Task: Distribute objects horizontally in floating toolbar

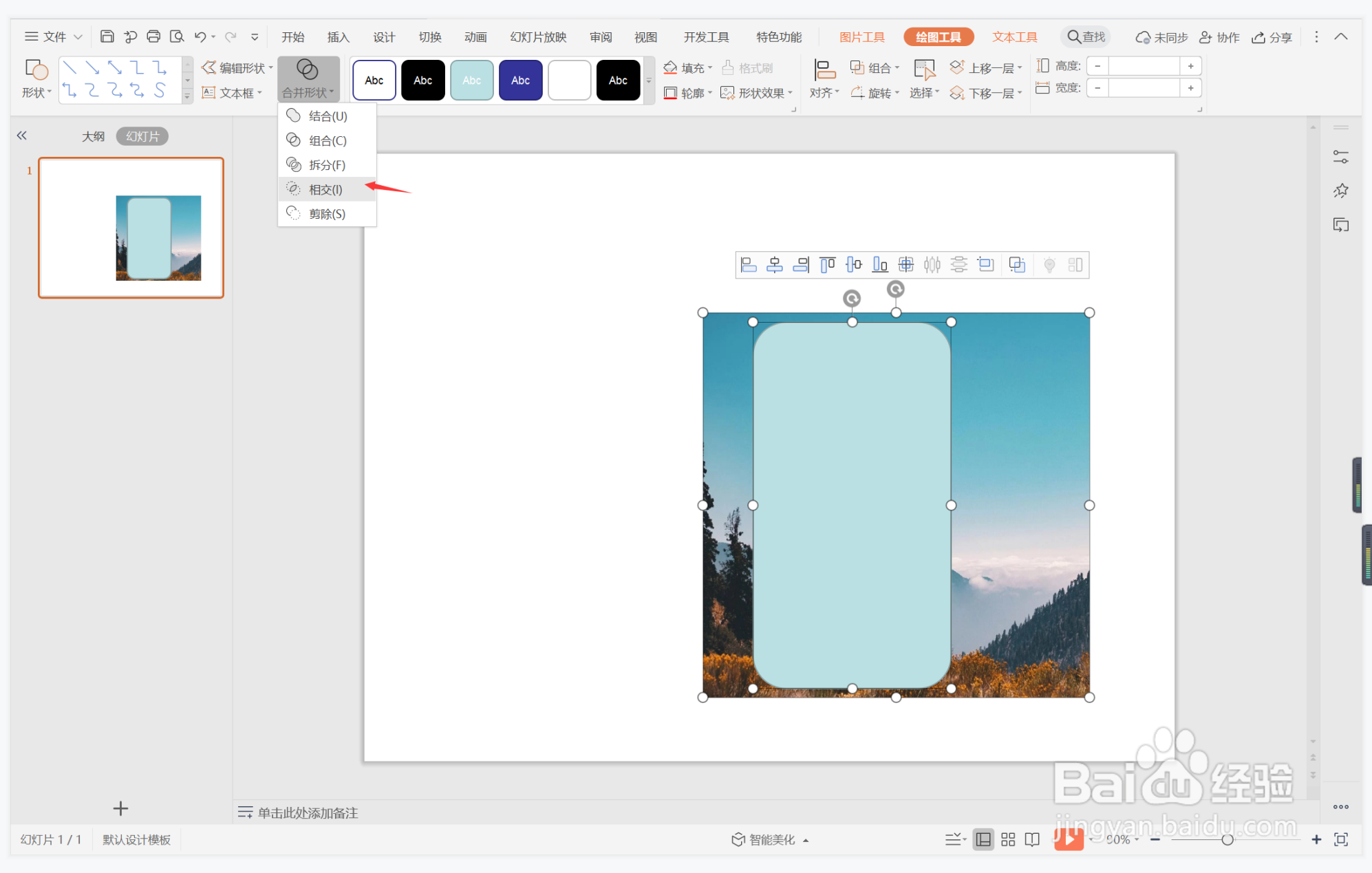Action: (x=932, y=265)
